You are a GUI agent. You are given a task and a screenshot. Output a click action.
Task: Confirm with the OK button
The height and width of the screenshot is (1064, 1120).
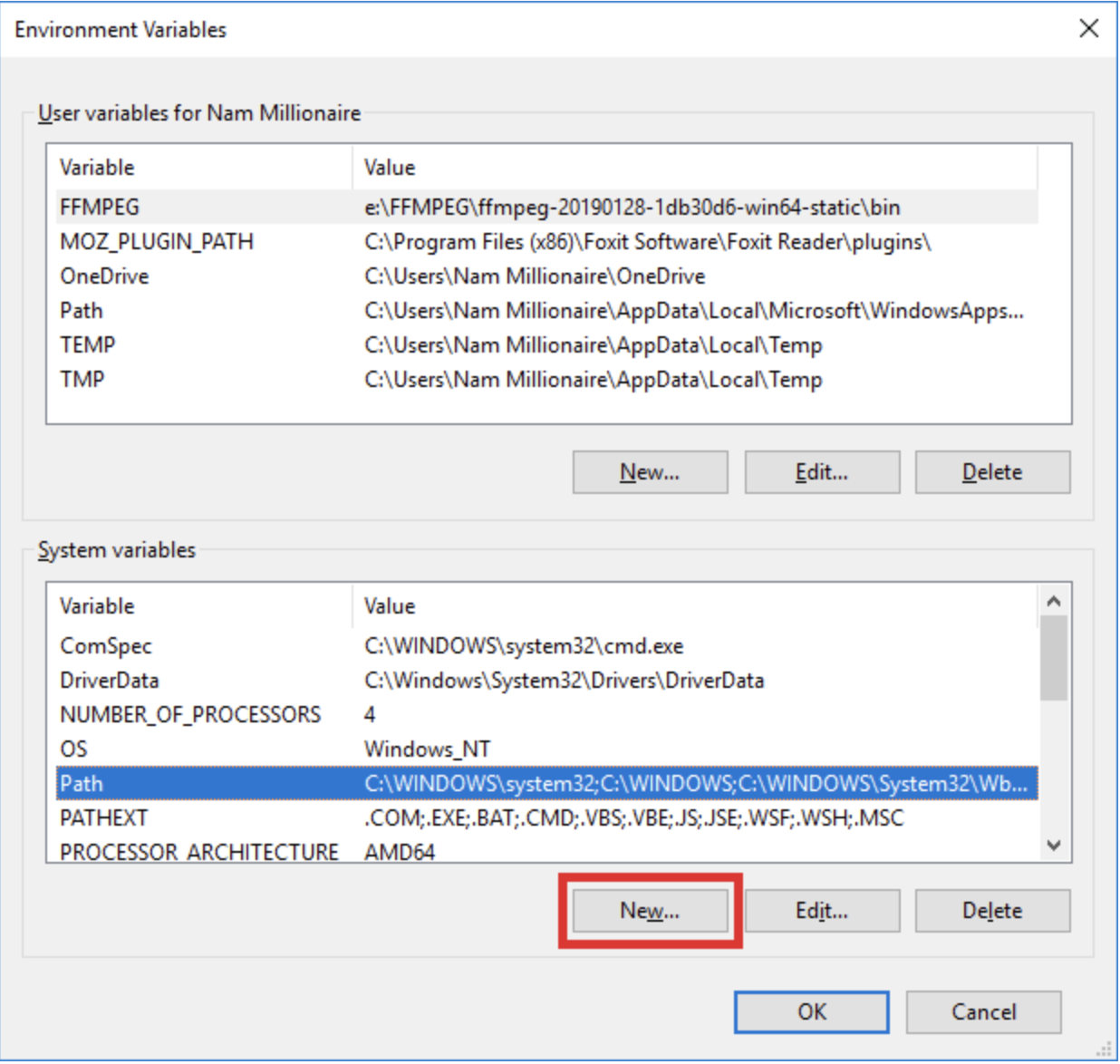click(812, 1011)
